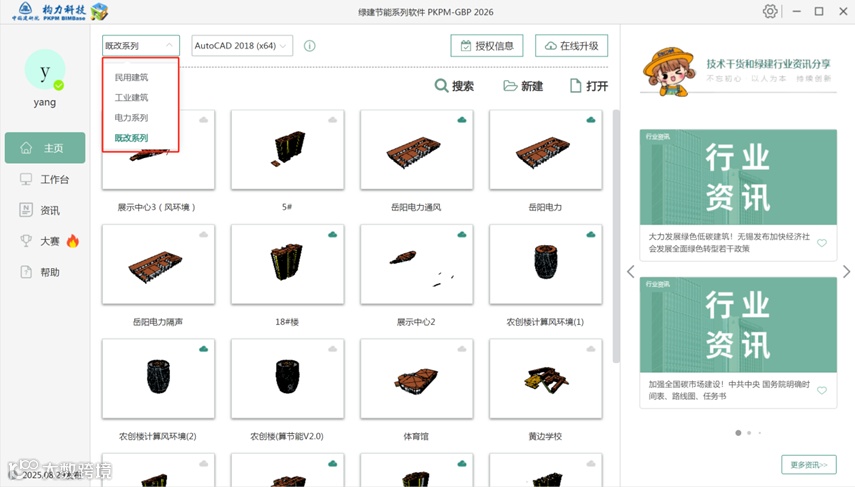Select 工业建筑 from the series list

(x=131, y=97)
